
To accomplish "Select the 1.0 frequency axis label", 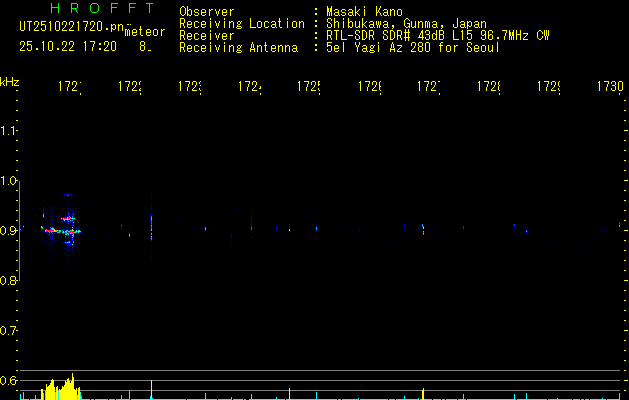I will (8, 181).
